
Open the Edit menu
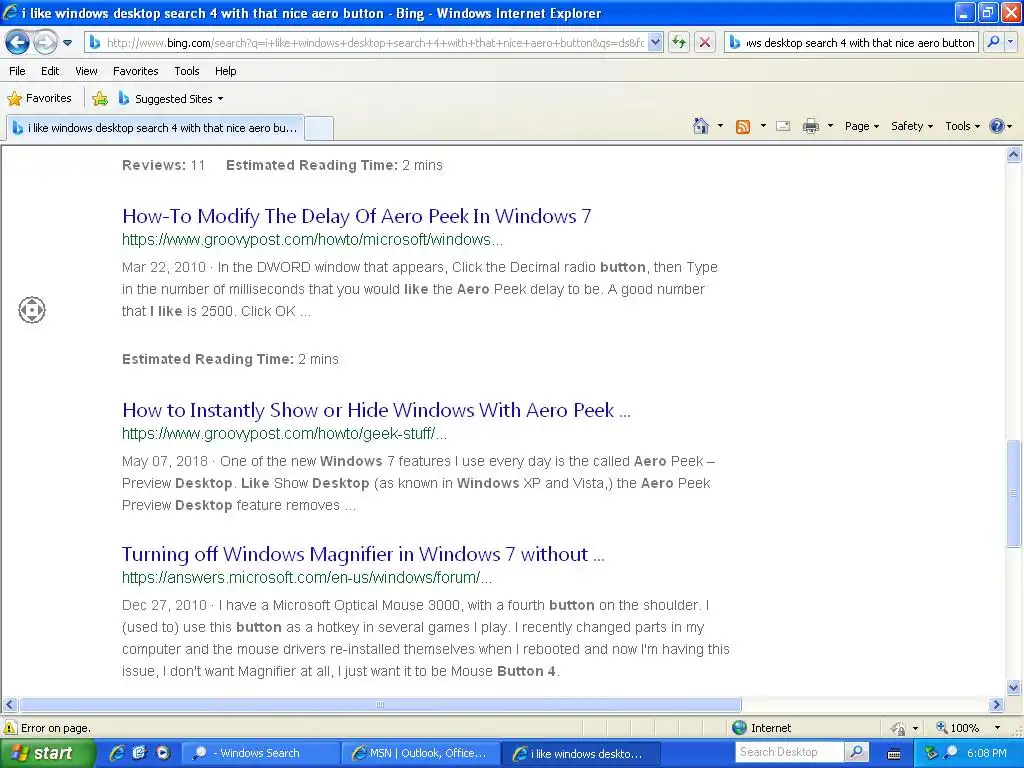point(50,71)
